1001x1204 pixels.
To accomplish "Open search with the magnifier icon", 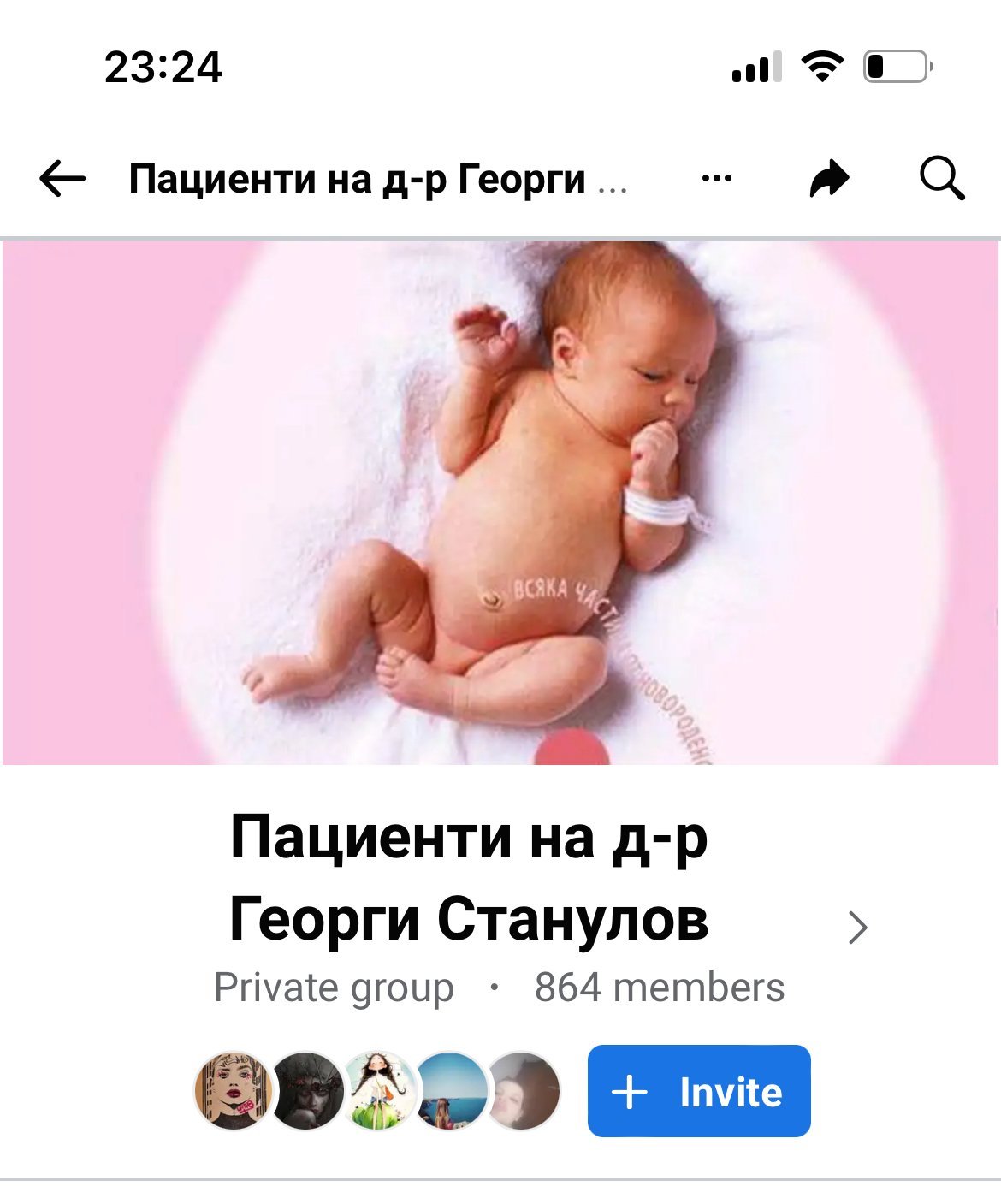I will tap(942, 179).
